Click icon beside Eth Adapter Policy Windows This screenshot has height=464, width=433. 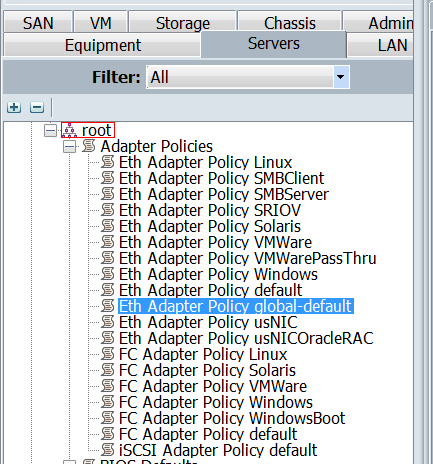pos(108,274)
